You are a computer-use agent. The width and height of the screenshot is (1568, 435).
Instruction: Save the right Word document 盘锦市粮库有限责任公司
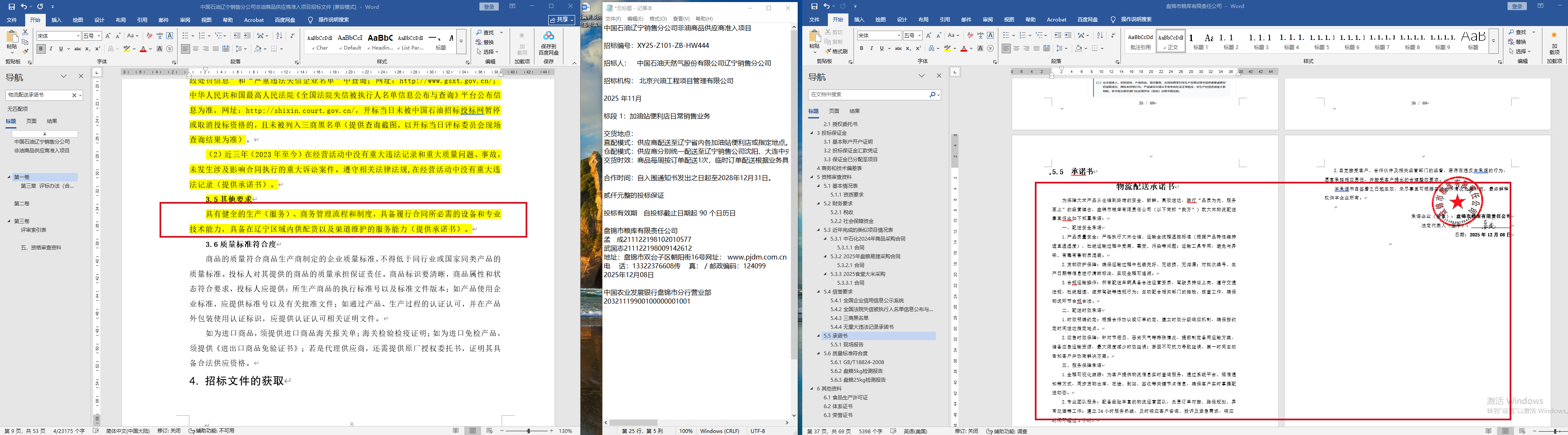click(x=814, y=7)
